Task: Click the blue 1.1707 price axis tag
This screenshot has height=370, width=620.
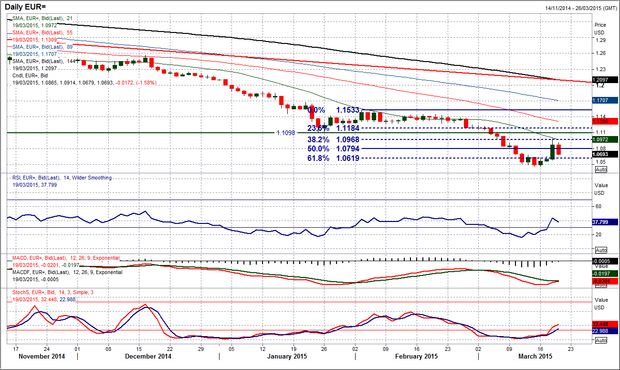Action: tap(605, 101)
